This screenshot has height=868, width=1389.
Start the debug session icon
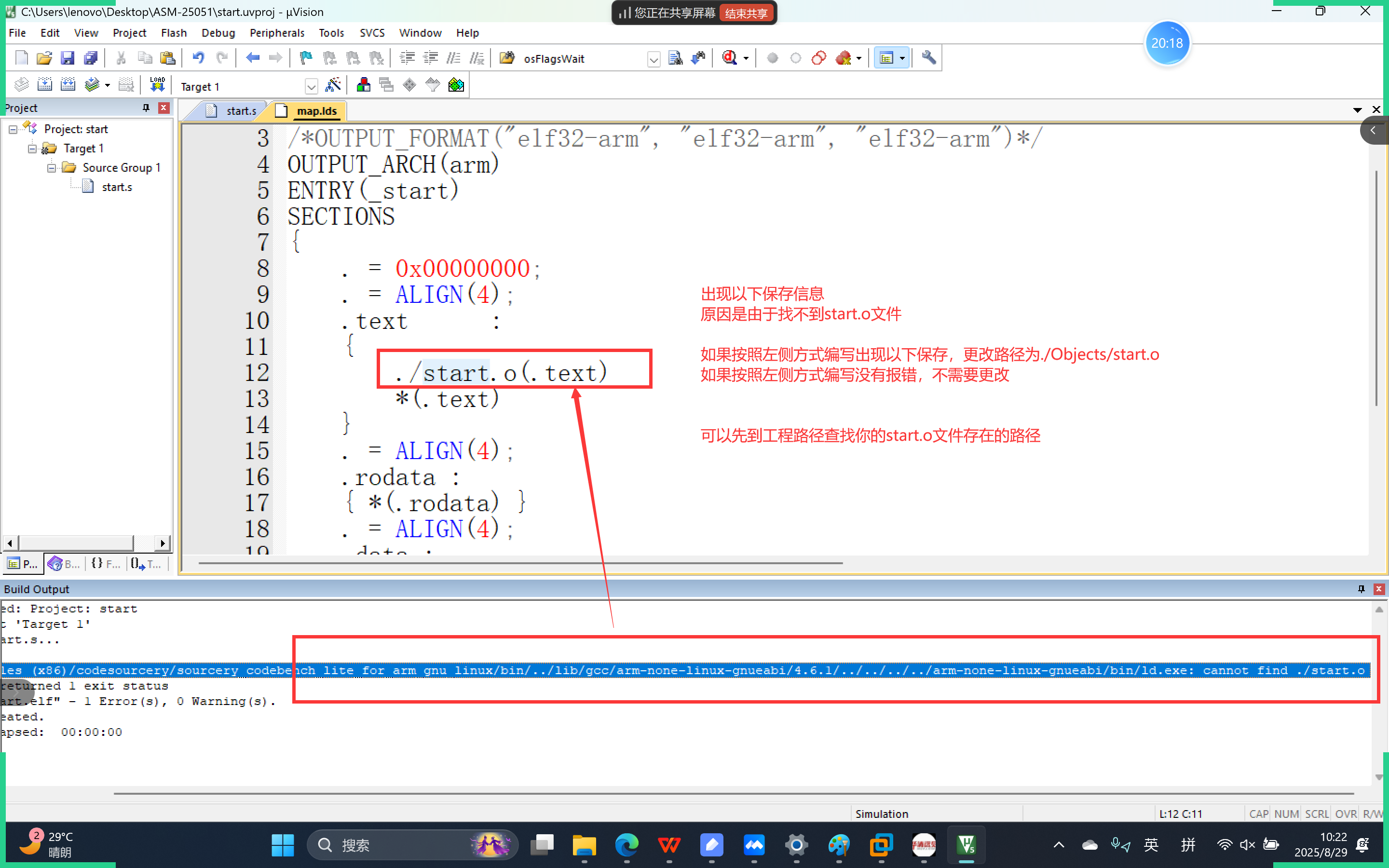[x=730, y=58]
